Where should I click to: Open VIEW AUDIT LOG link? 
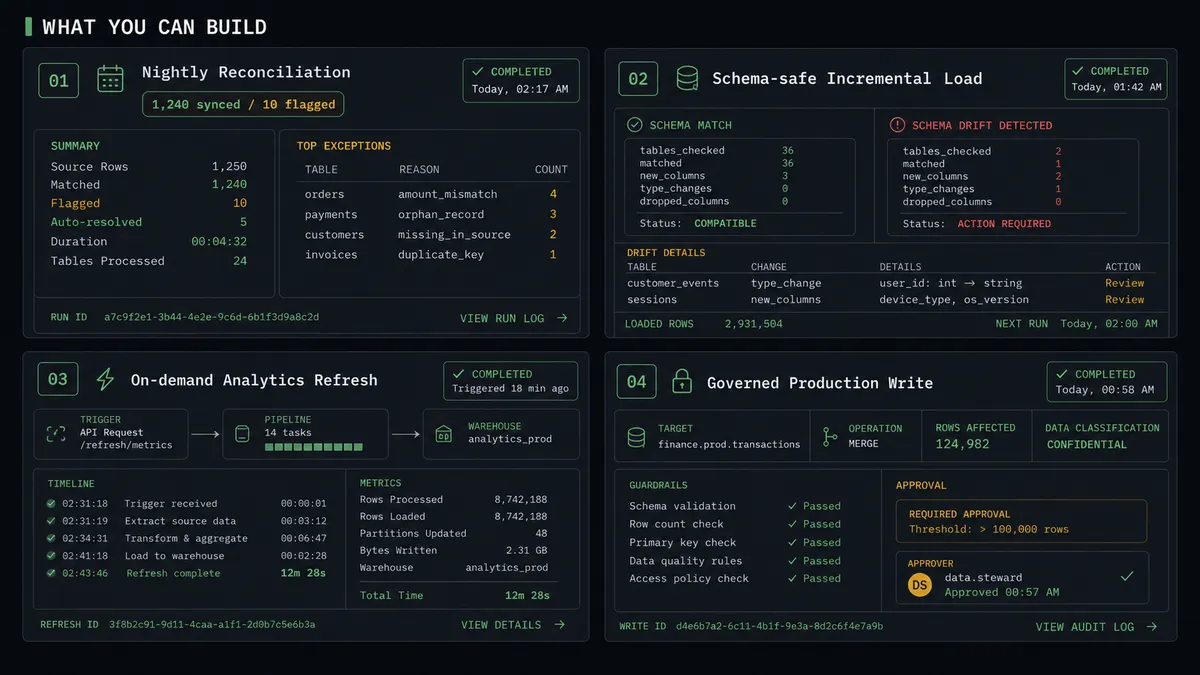coord(1096,627)
